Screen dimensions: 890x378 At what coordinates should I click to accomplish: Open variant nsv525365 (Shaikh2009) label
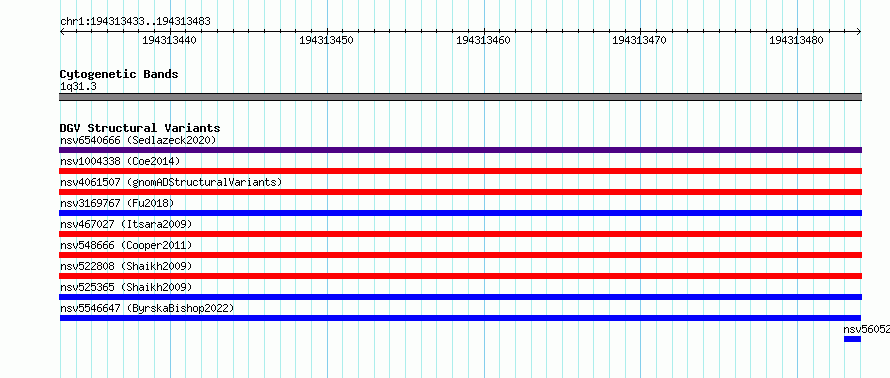126,287
